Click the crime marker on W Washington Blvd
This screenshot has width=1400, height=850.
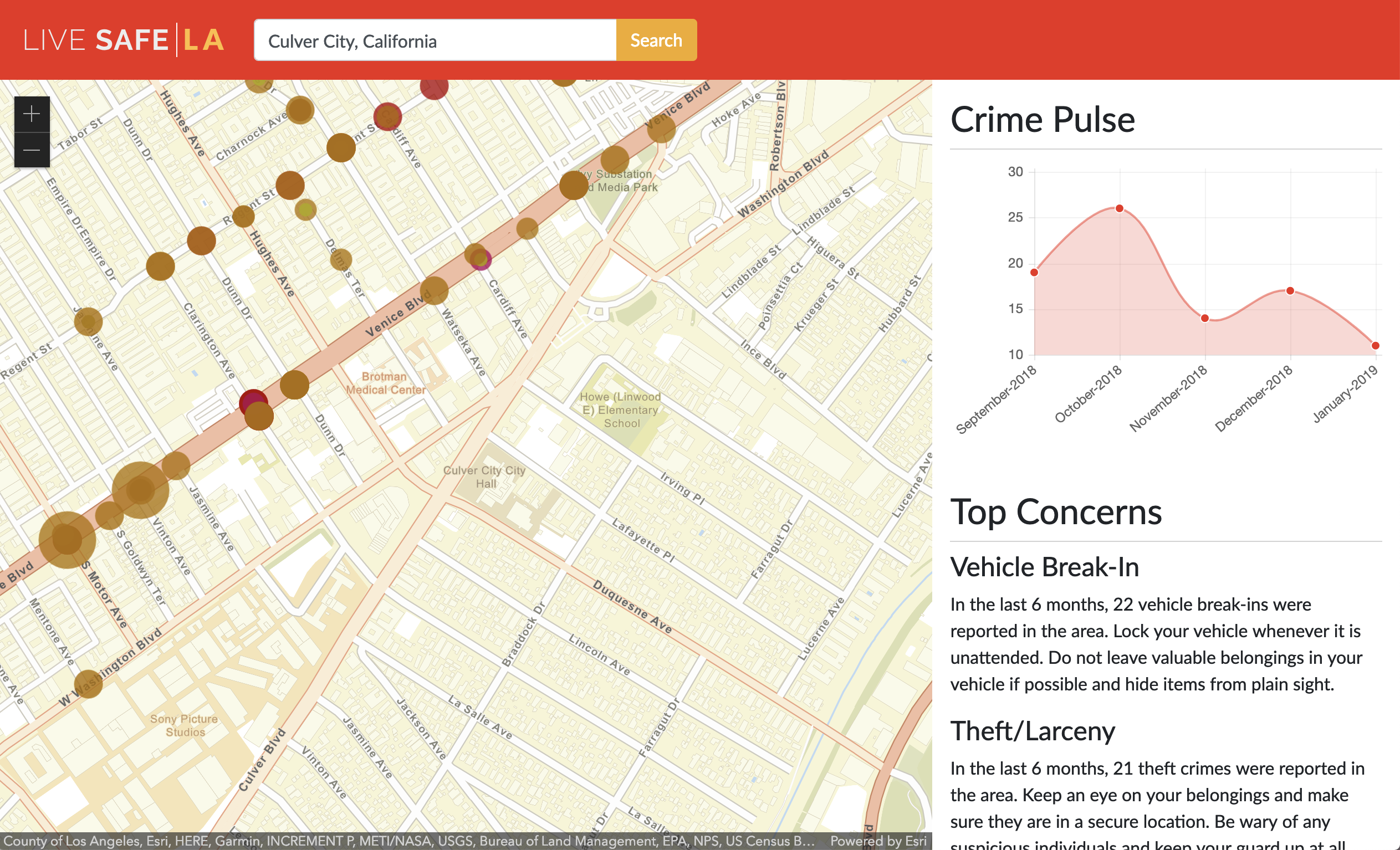tap(88, 684)
